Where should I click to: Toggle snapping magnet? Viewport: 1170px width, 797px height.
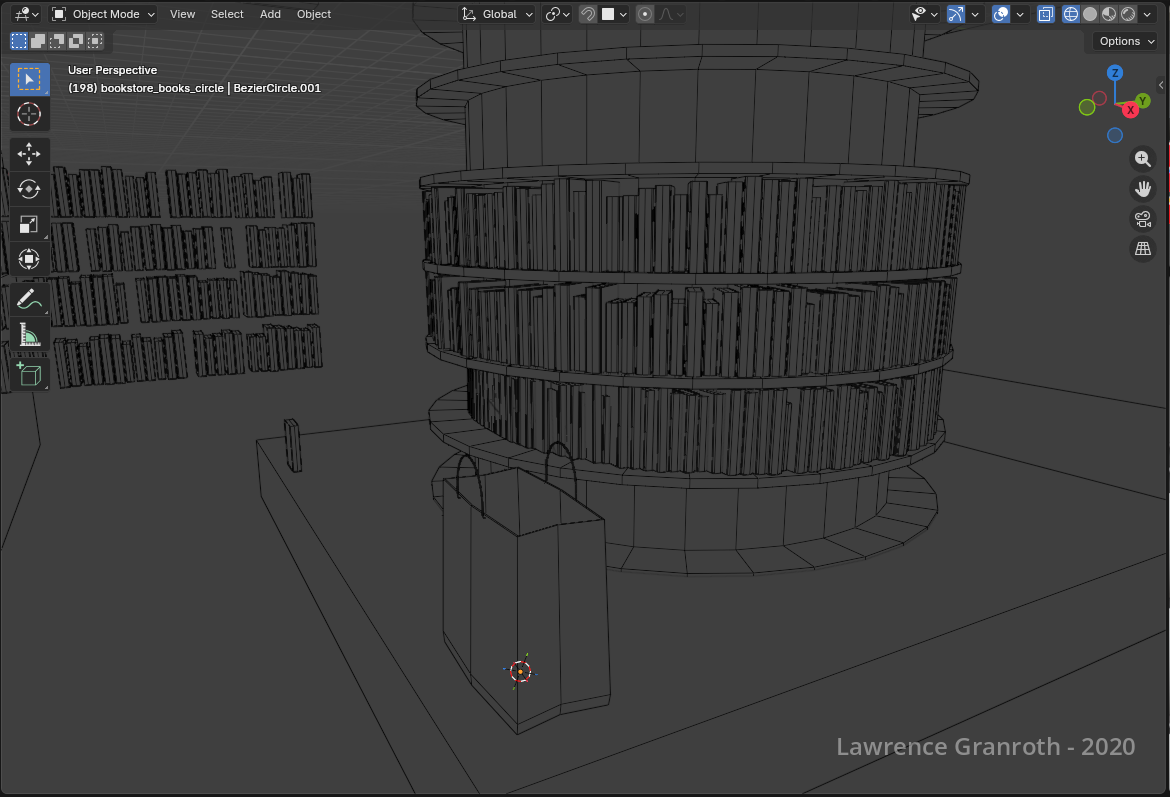coord(589,14)
